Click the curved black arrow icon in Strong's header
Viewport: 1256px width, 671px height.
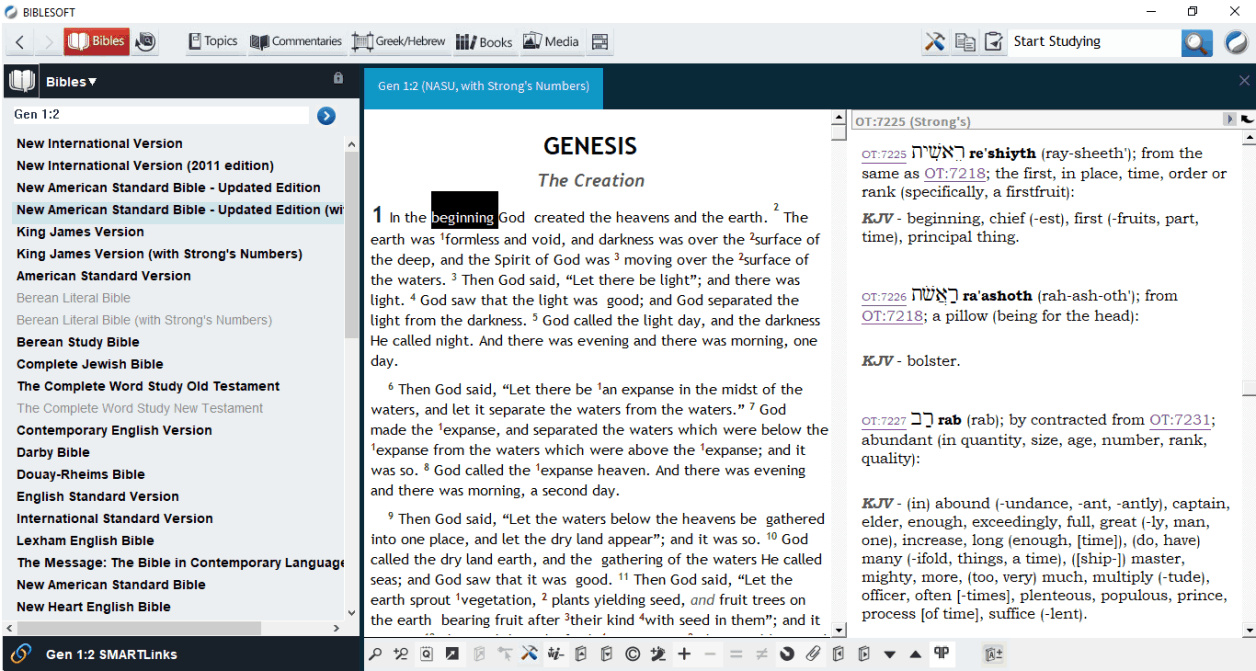coord(1247,120)
